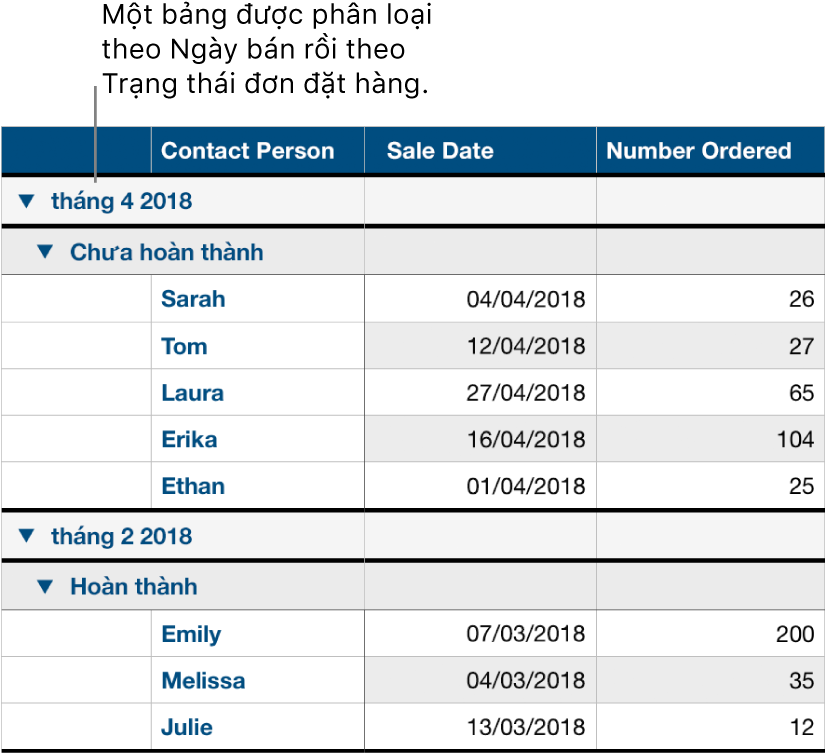827x753 pixels.
Task: Select the Contact Person column header
Action: pos(258,151)
